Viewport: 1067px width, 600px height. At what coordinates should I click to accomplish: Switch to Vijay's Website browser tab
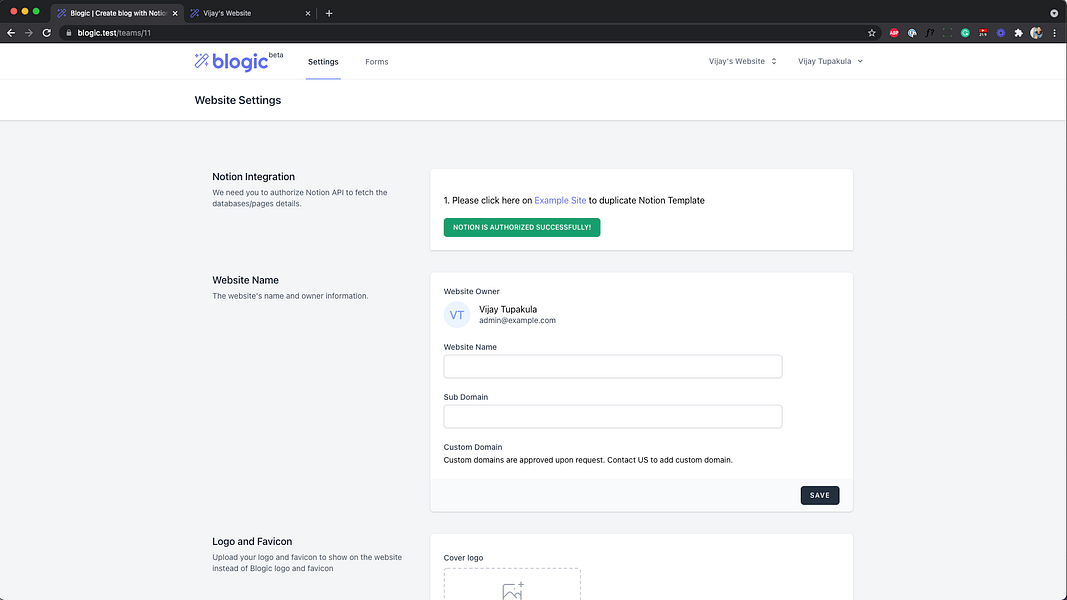click(250, 13)
